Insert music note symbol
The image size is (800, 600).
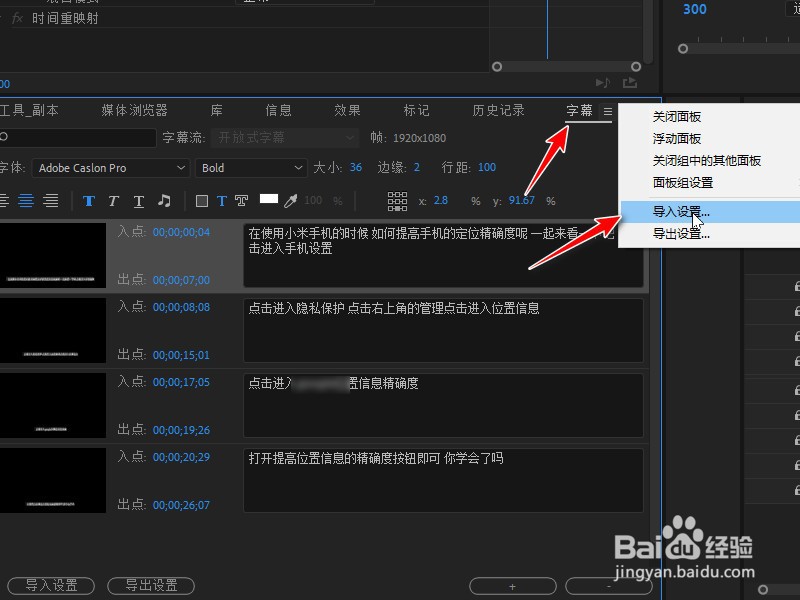pyautogui.click(x=164, y=201)
